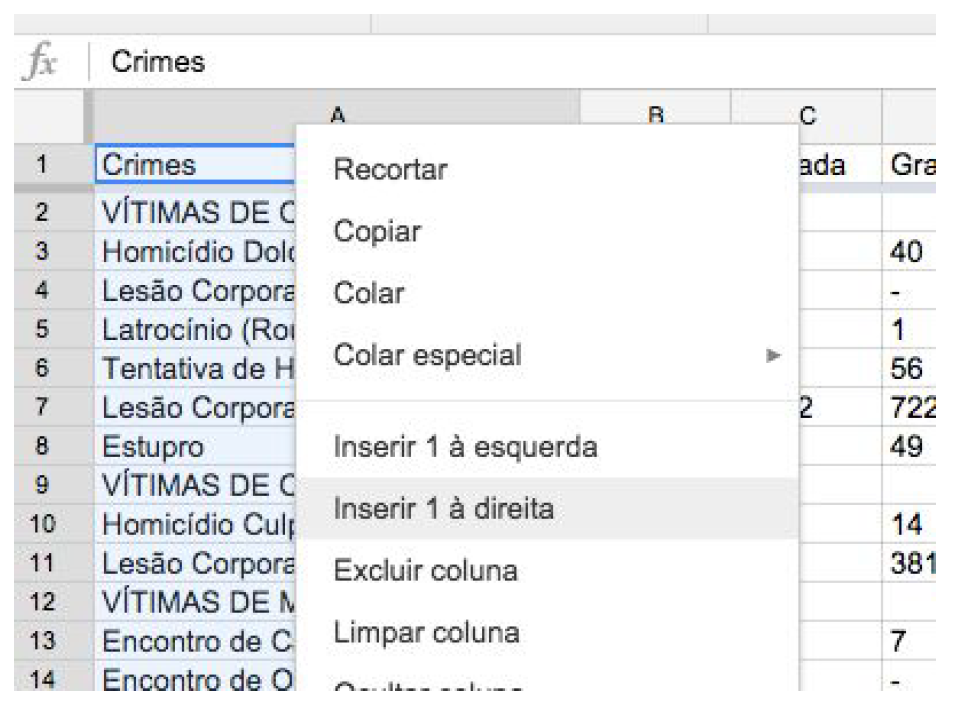
Task: Click the fx formula icon
Action: 41,63
